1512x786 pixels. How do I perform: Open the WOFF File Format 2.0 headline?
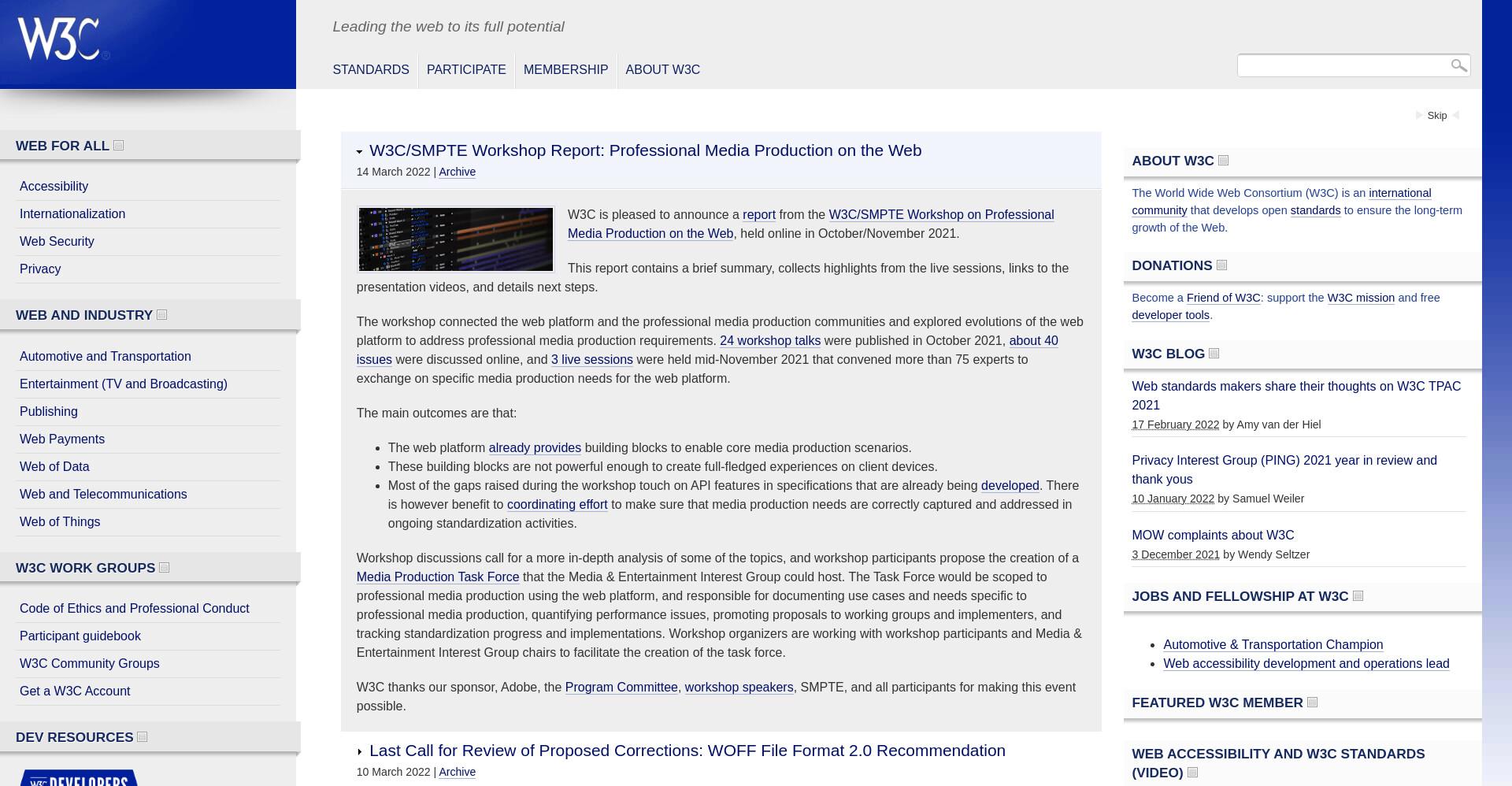687,751
